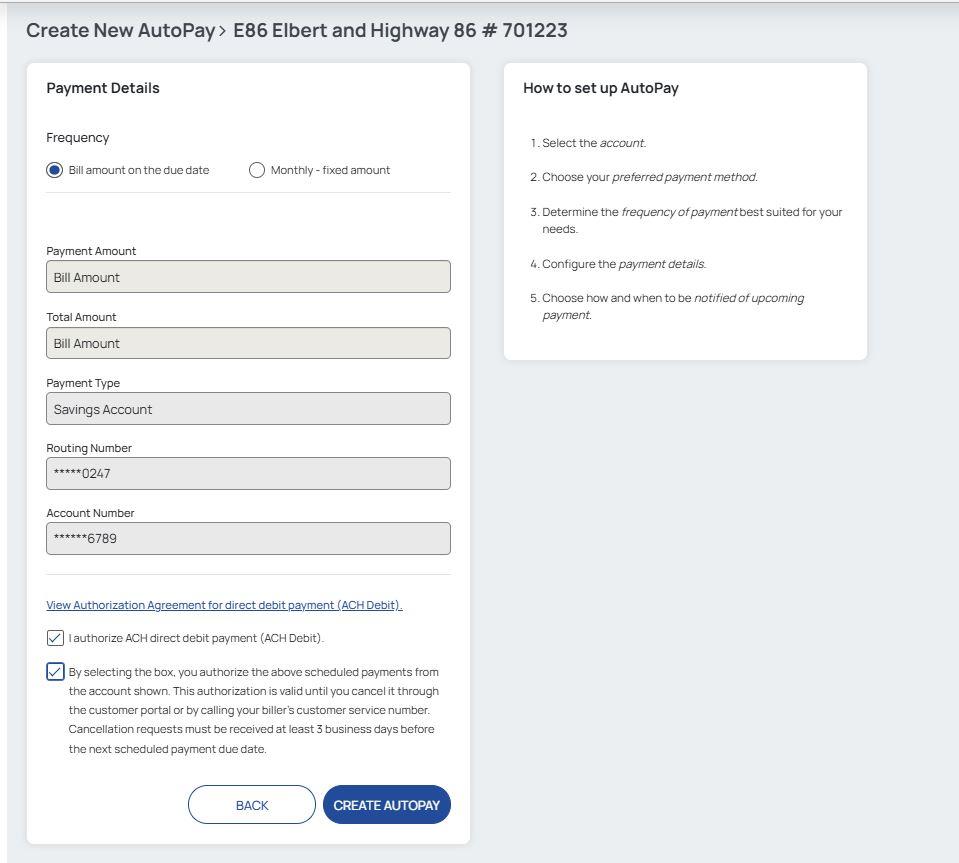Image resolution: width=959 pixels, height=863 pixels.
Task: Click the BACK button
Action: (251, 804)
